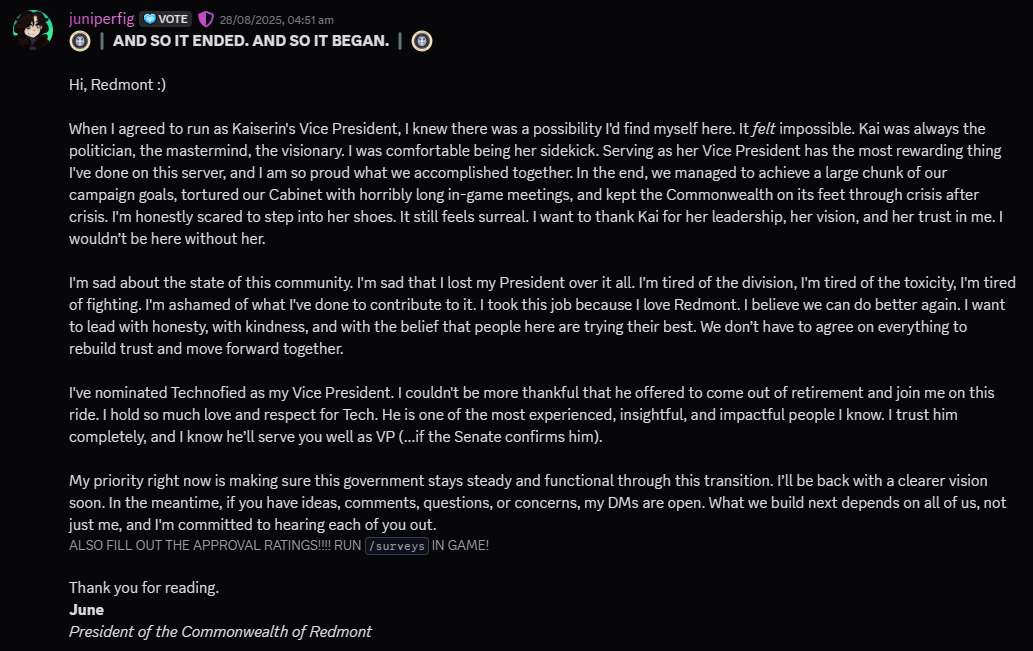Click the "ALSO FILL OUT THE APPROVAL RATINGS" text
This screenshot has height=651, width=1033.
[213, 545]
